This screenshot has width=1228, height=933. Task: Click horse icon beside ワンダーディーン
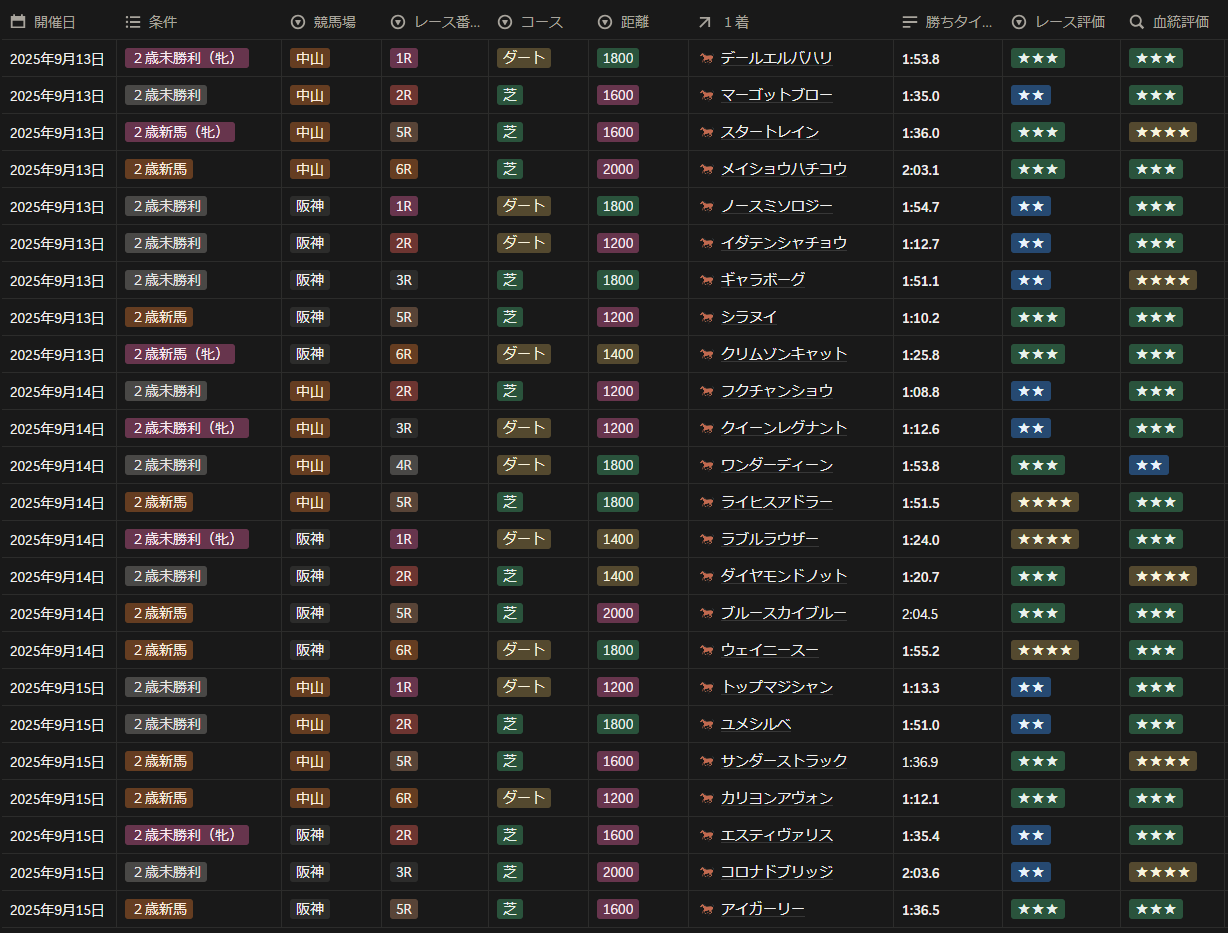pos(707,465)
